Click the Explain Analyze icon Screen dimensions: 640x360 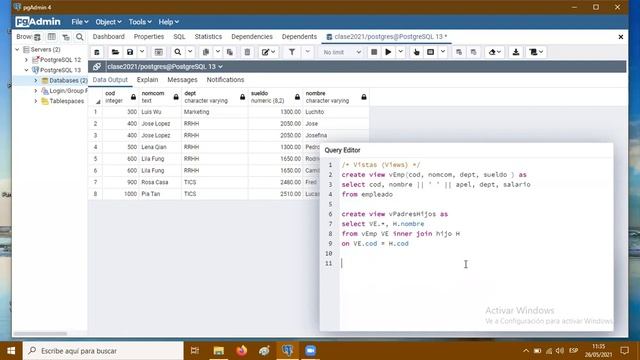431,52
